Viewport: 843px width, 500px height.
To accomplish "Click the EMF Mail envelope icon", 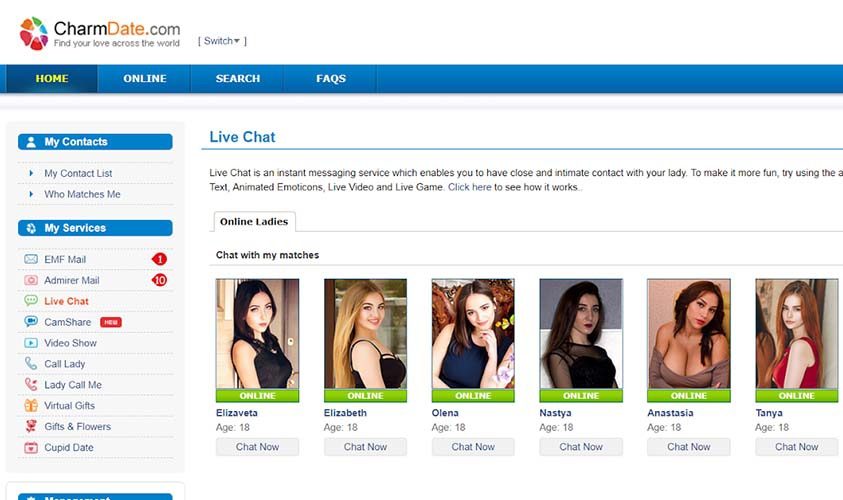I will [x=31, y=259].
